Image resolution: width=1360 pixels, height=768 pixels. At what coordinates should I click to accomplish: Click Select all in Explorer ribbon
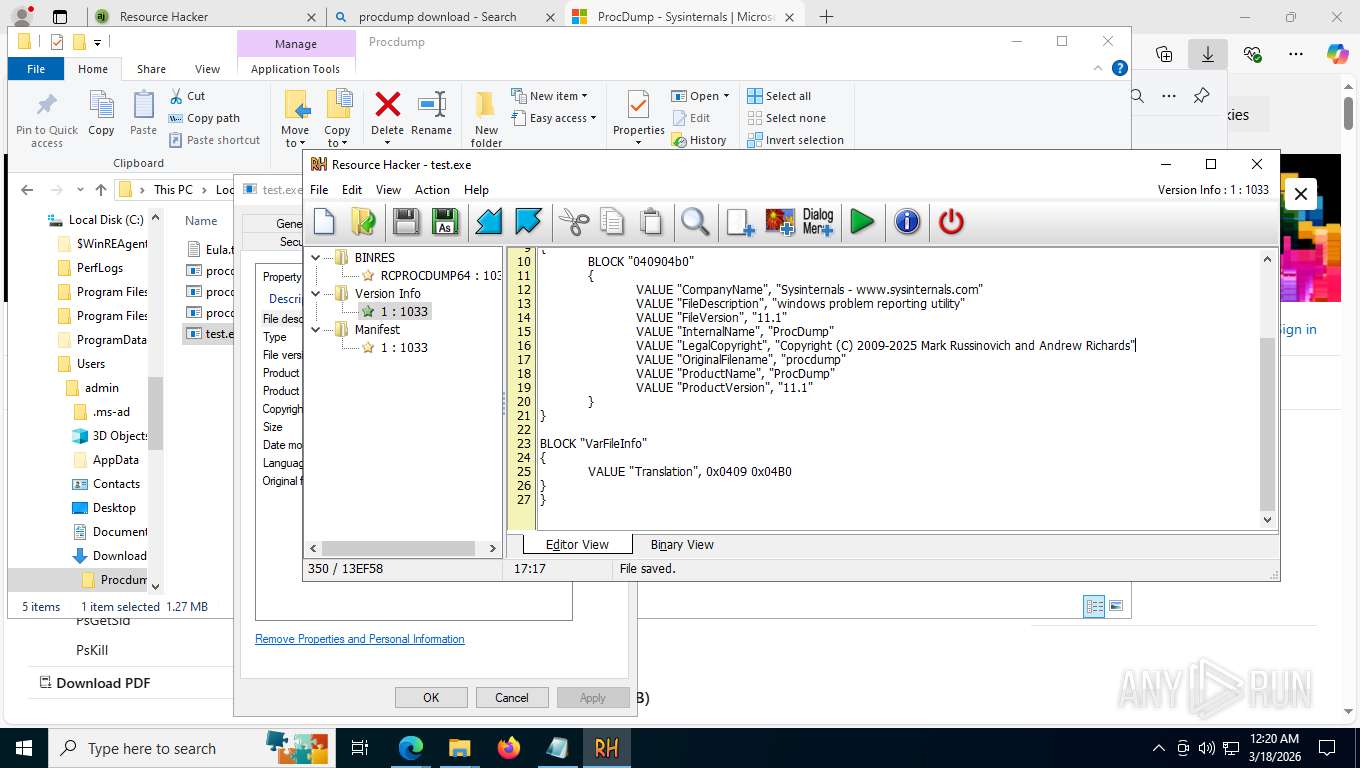[779, 96]
